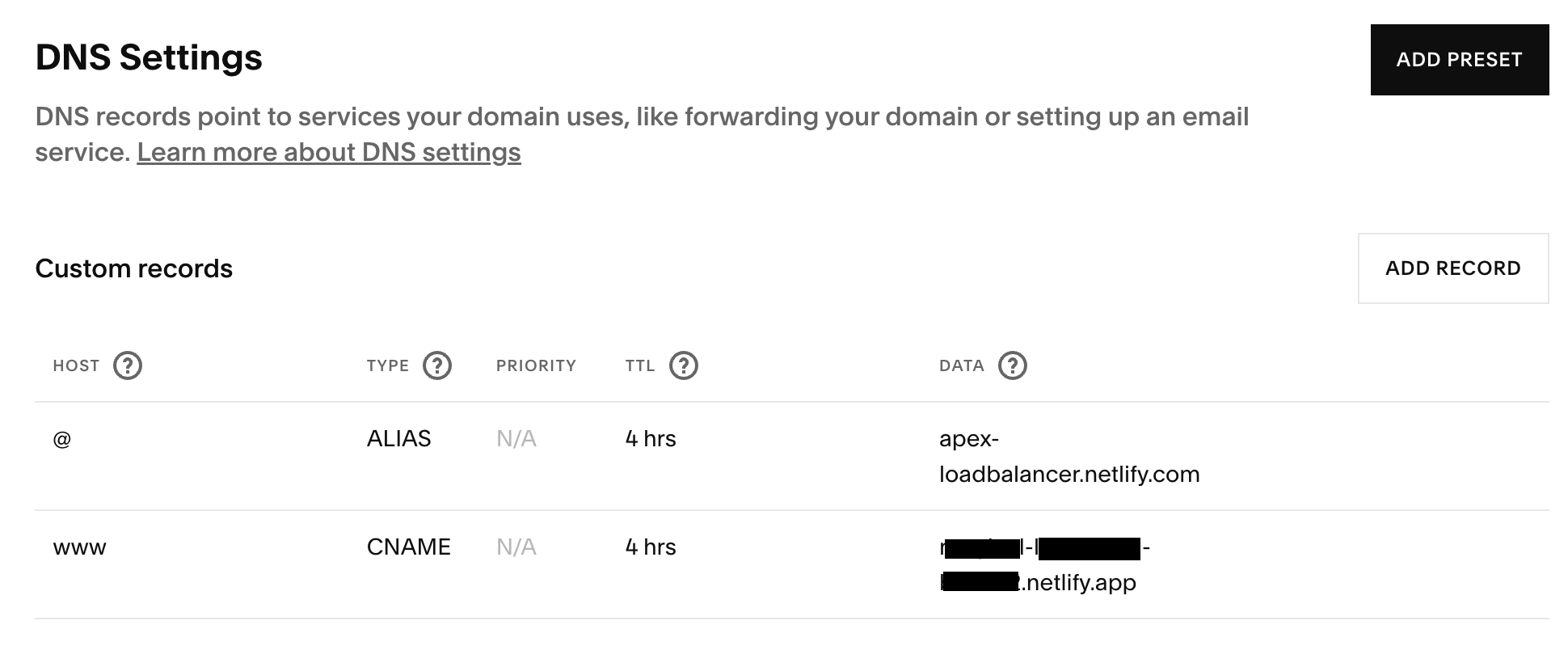Viewport: 1568px width, 663px height.
Task: Click the help icon next to HOST
Action: coord(128,365)
